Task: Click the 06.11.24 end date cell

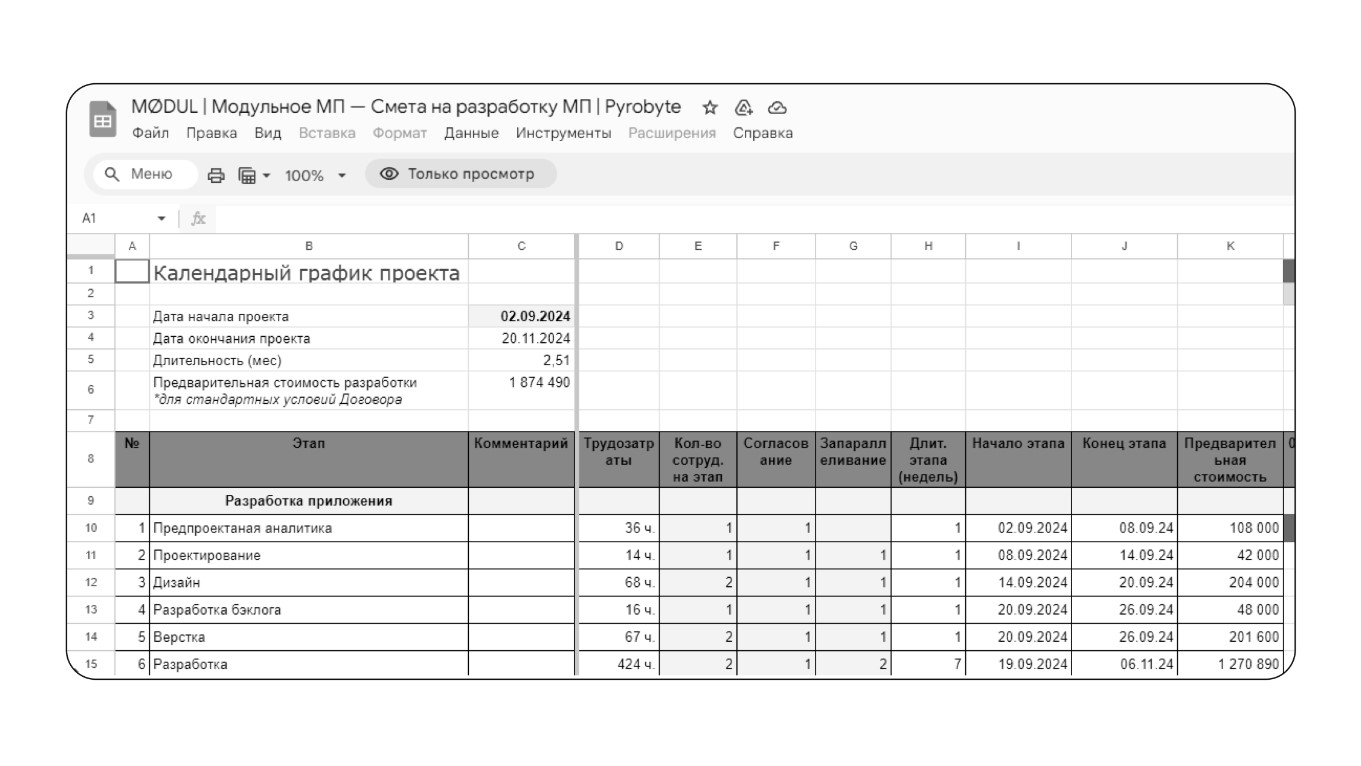Action: [1124, 664]
